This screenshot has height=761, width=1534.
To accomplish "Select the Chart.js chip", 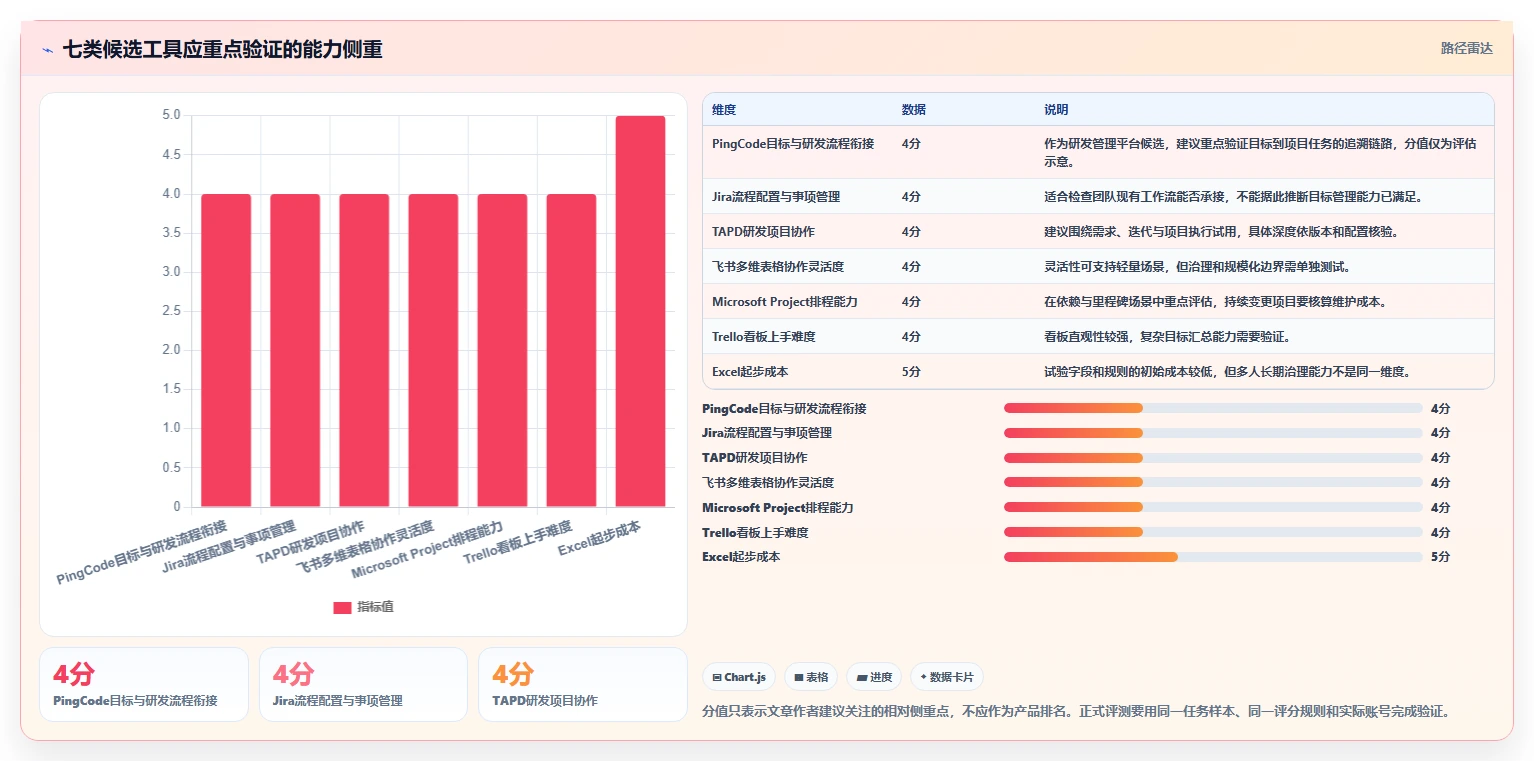I will click(738, 677).
